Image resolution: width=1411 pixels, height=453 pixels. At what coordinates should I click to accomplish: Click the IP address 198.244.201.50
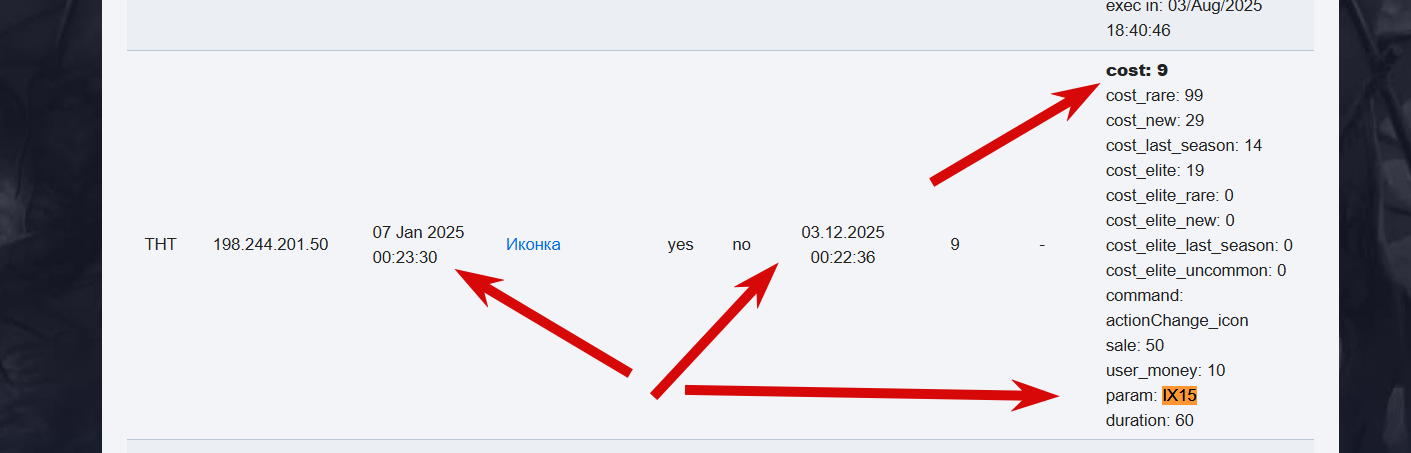point(270,245)
